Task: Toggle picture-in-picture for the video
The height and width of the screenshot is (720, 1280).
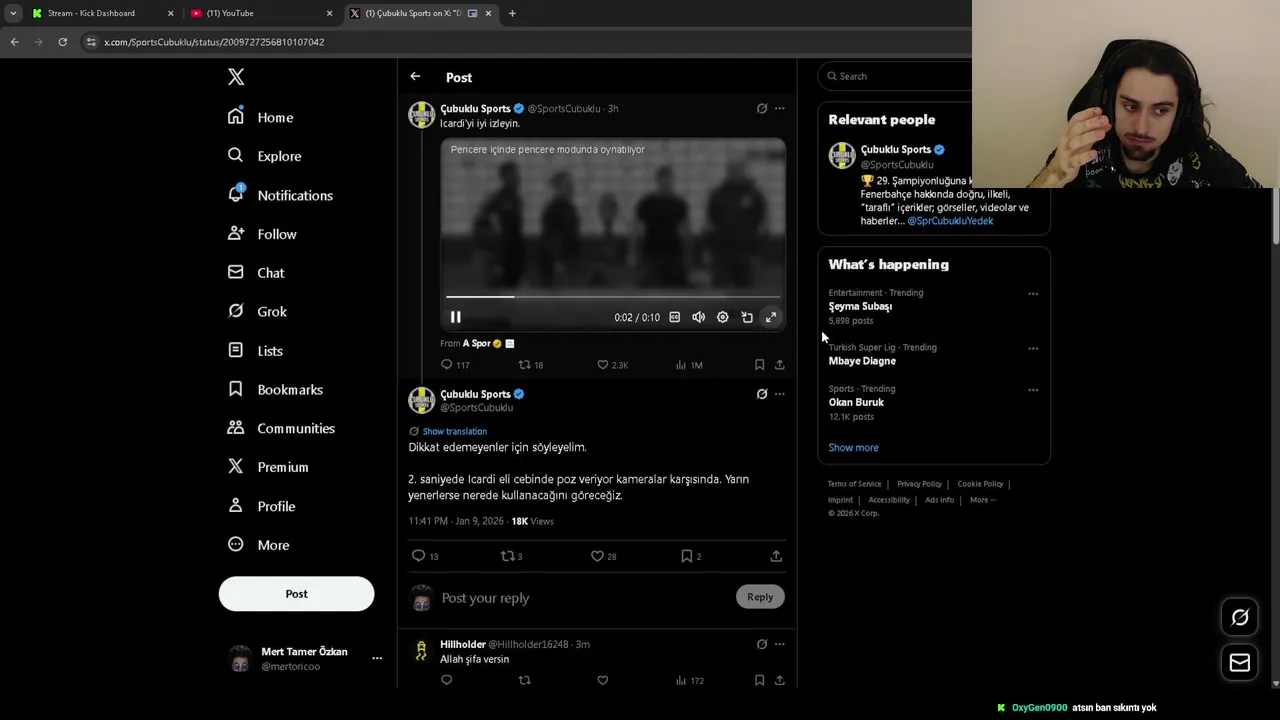Action: 747,317
